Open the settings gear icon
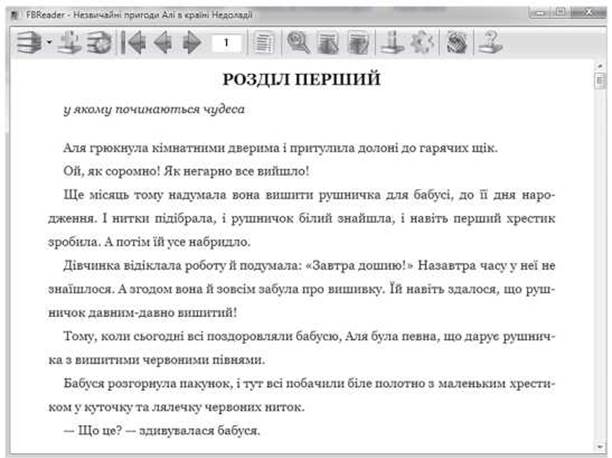The height and width of the screenshot is (458, 612). pos(422,42)
